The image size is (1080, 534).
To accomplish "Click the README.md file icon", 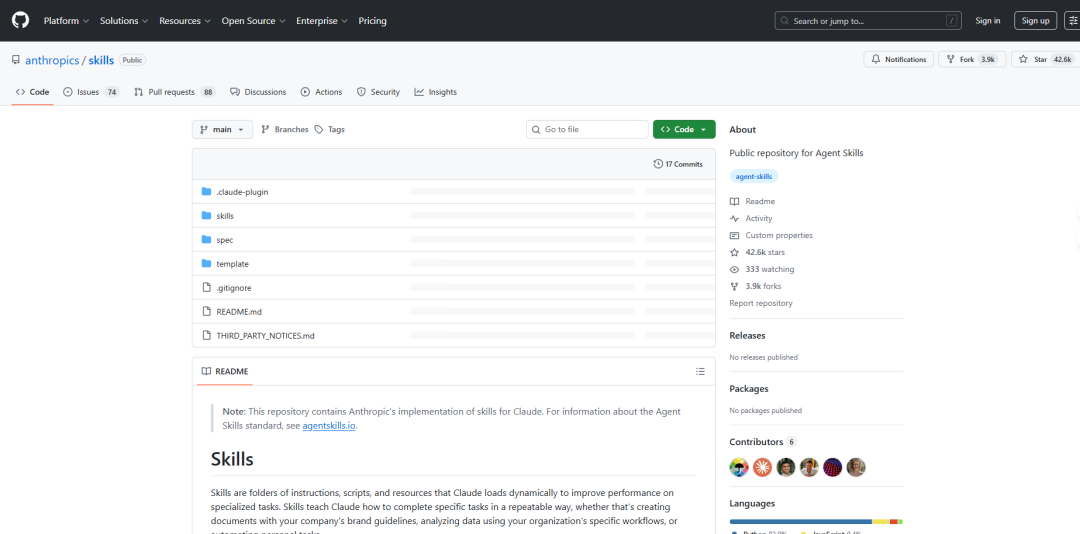I will [206, 311].
